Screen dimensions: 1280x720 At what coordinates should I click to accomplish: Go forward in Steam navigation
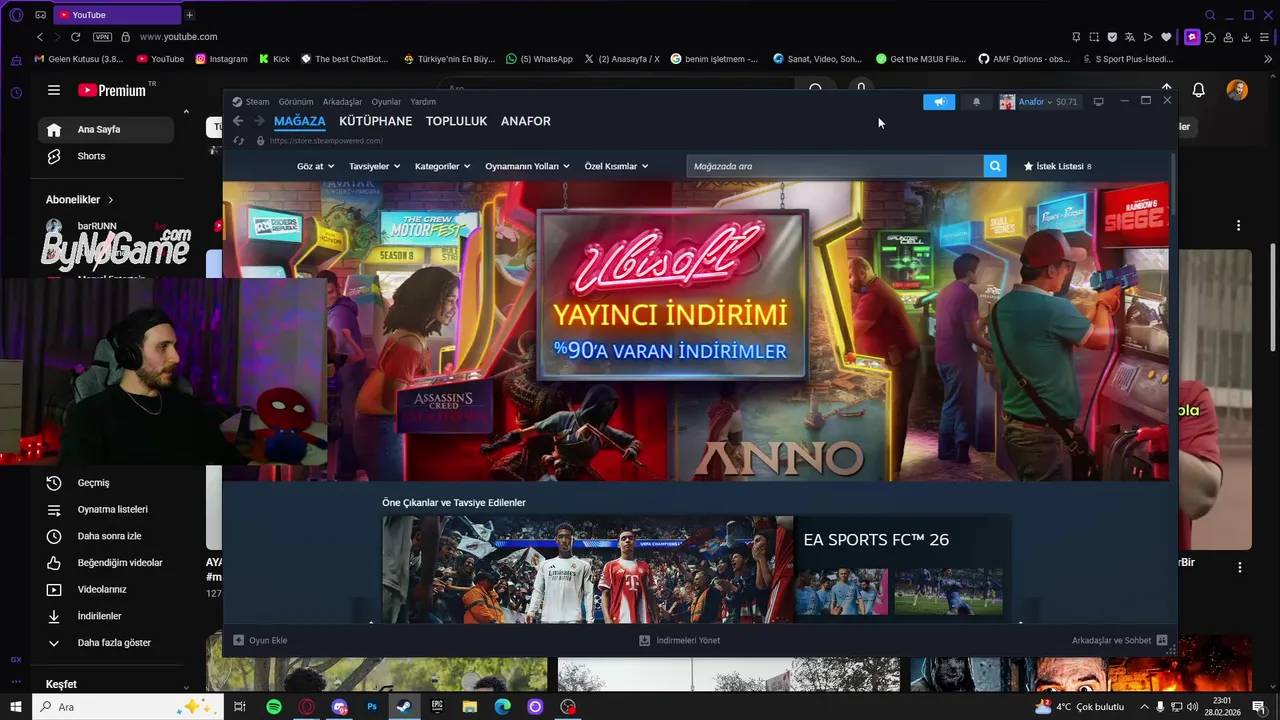point(259,121)
